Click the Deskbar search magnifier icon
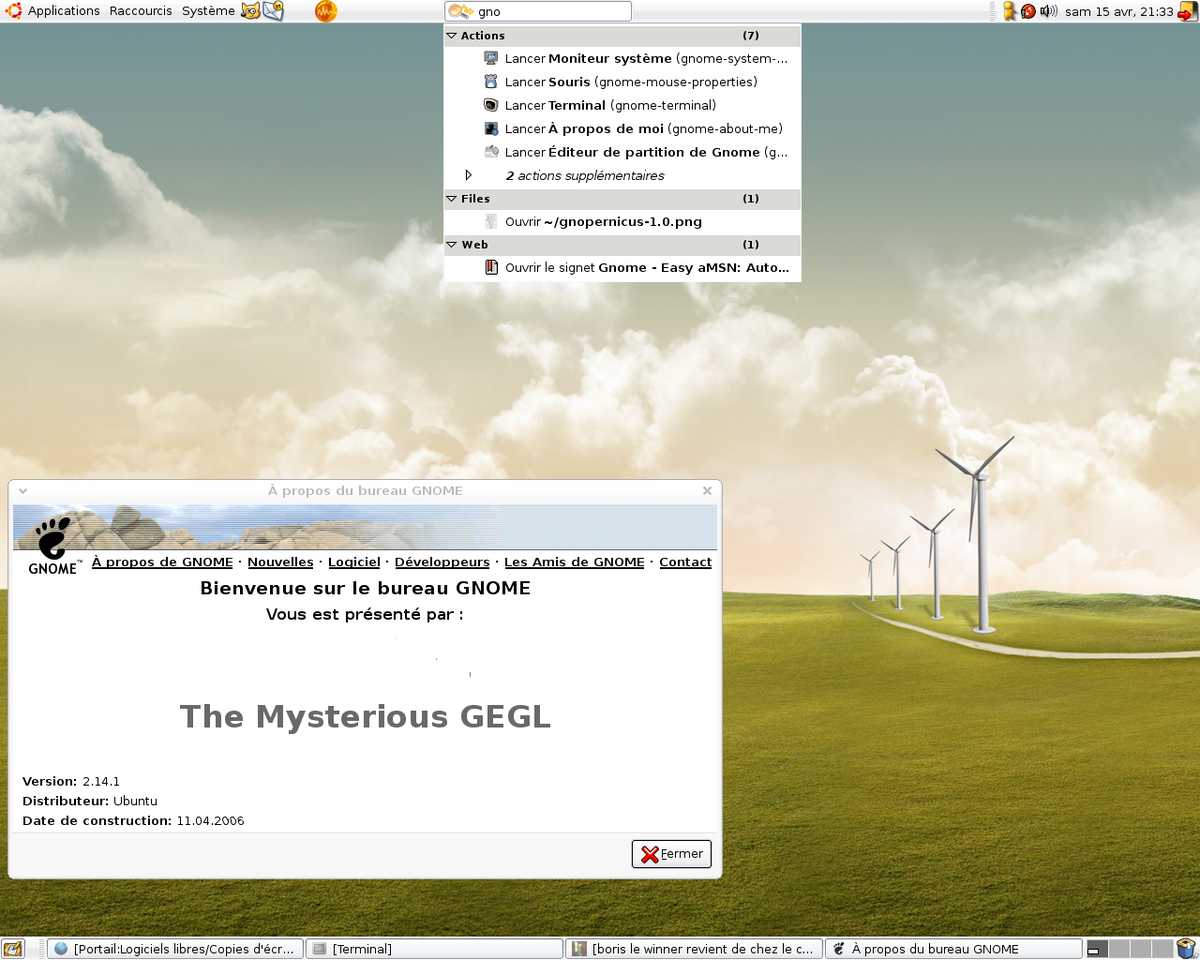 (460, 11)
